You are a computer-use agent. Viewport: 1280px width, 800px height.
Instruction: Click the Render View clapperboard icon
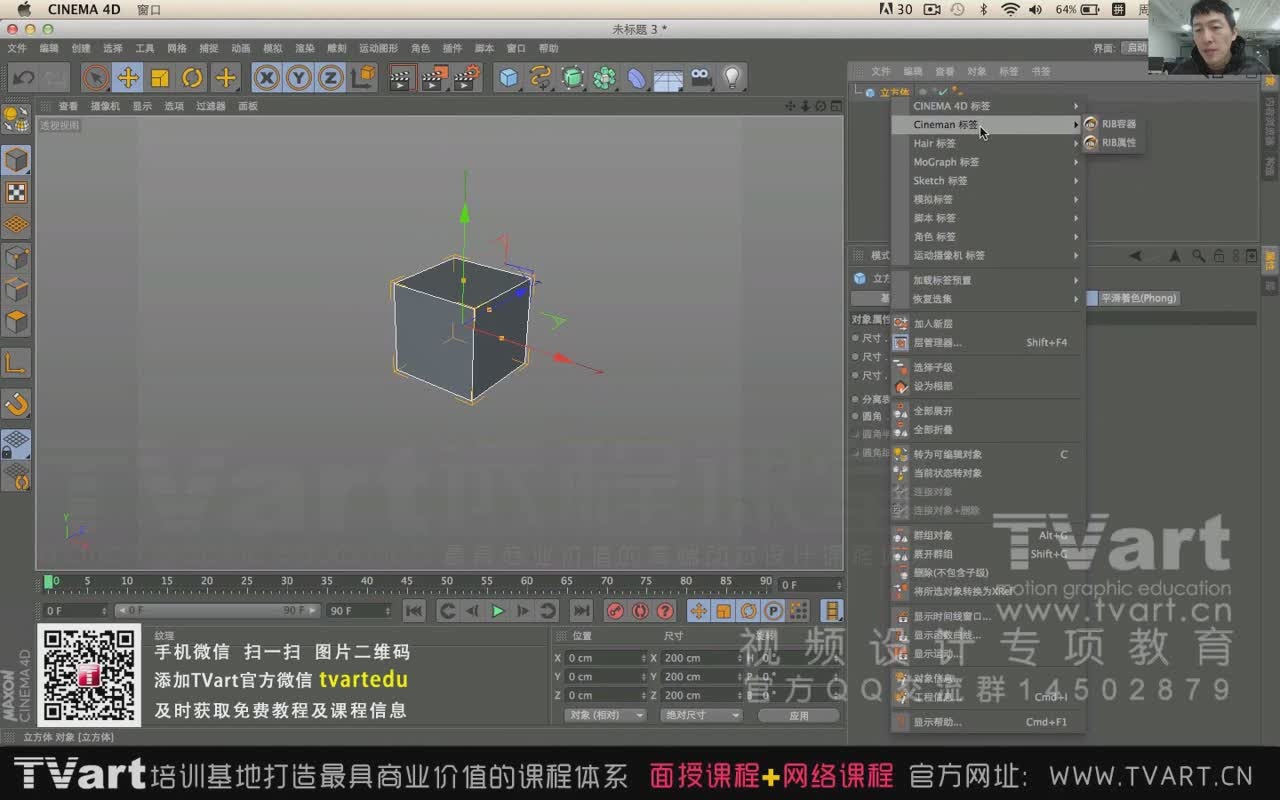tap(402, 77)
